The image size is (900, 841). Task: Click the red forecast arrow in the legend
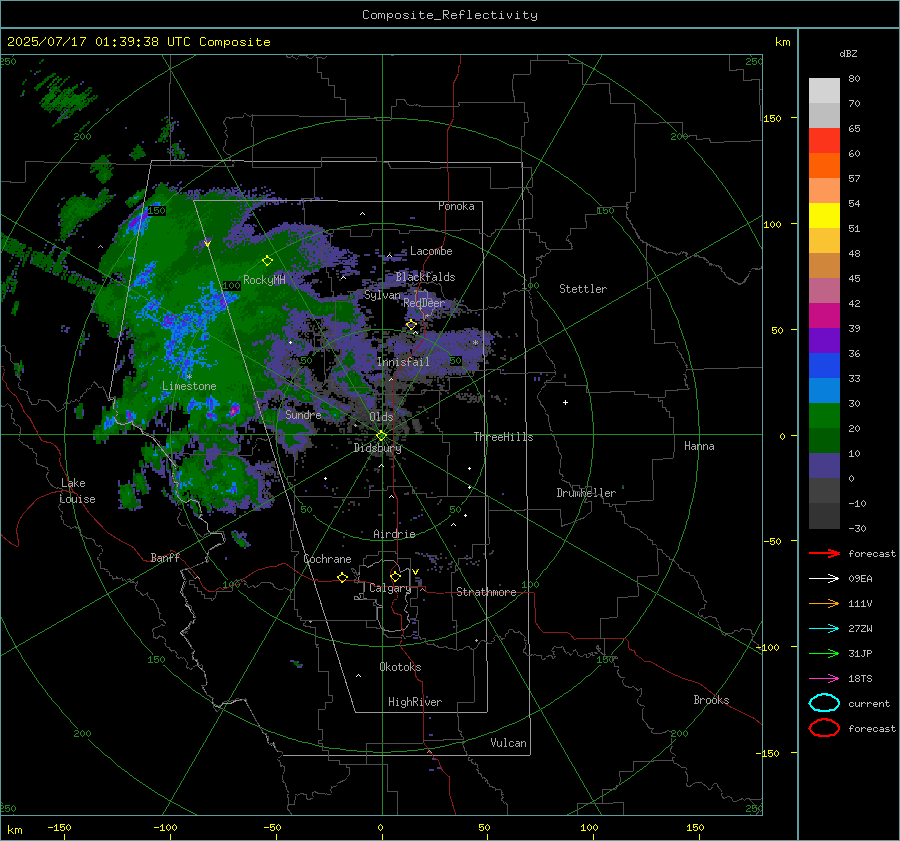click(x=824, y=553)
